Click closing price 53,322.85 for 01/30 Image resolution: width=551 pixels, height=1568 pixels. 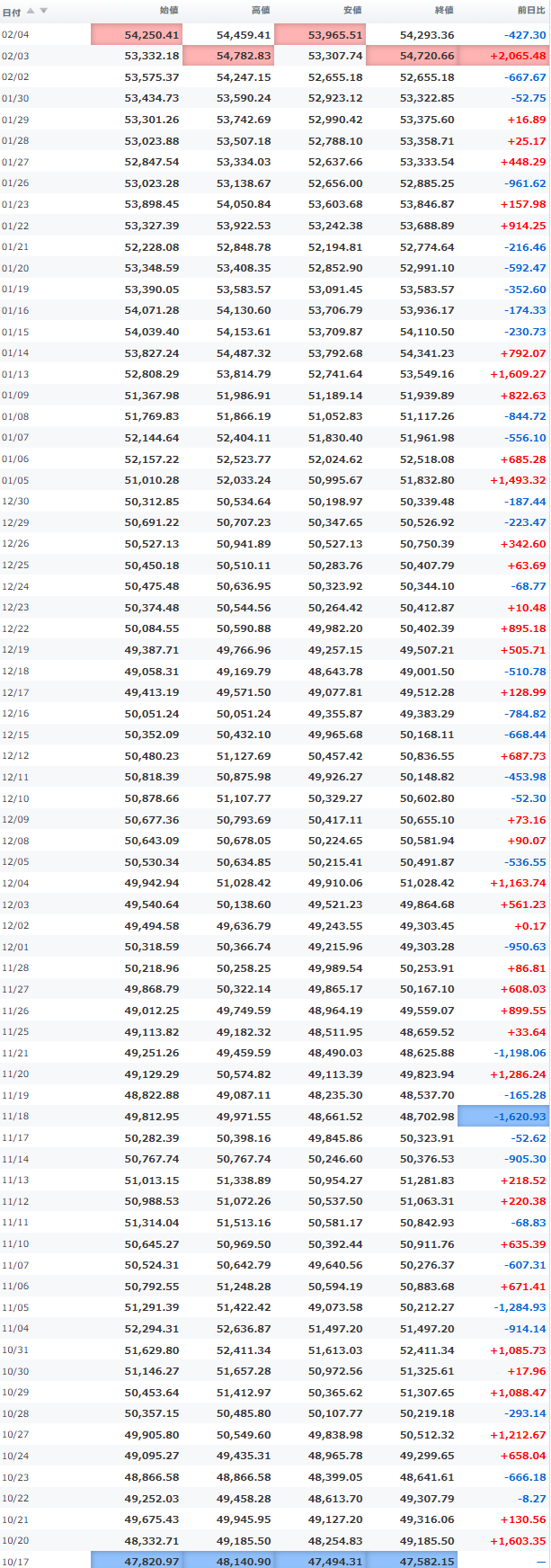pos(427,98)
